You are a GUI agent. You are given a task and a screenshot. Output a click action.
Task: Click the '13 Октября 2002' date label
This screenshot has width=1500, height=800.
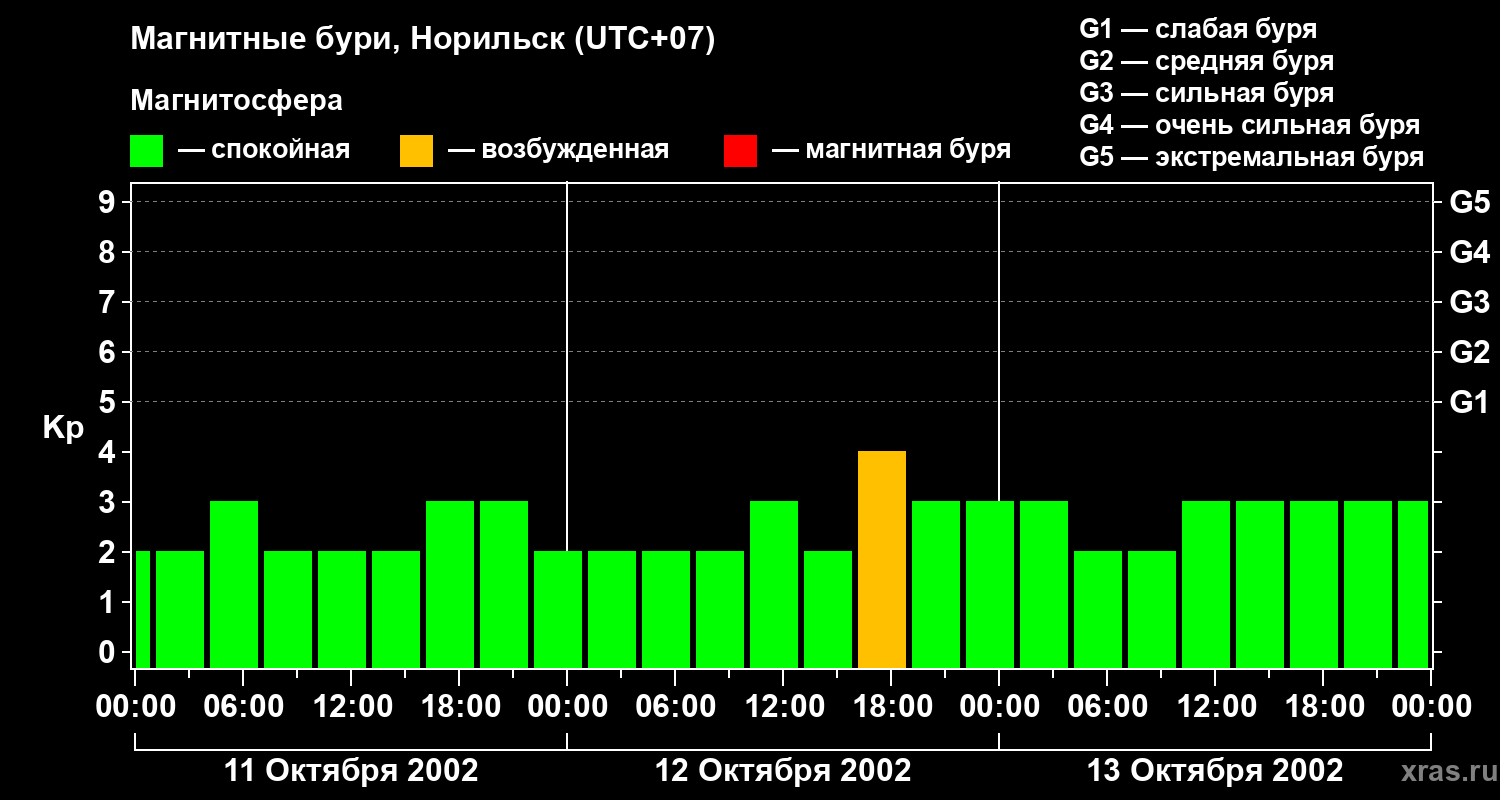pyautogui.click(x=1215, y=771)
